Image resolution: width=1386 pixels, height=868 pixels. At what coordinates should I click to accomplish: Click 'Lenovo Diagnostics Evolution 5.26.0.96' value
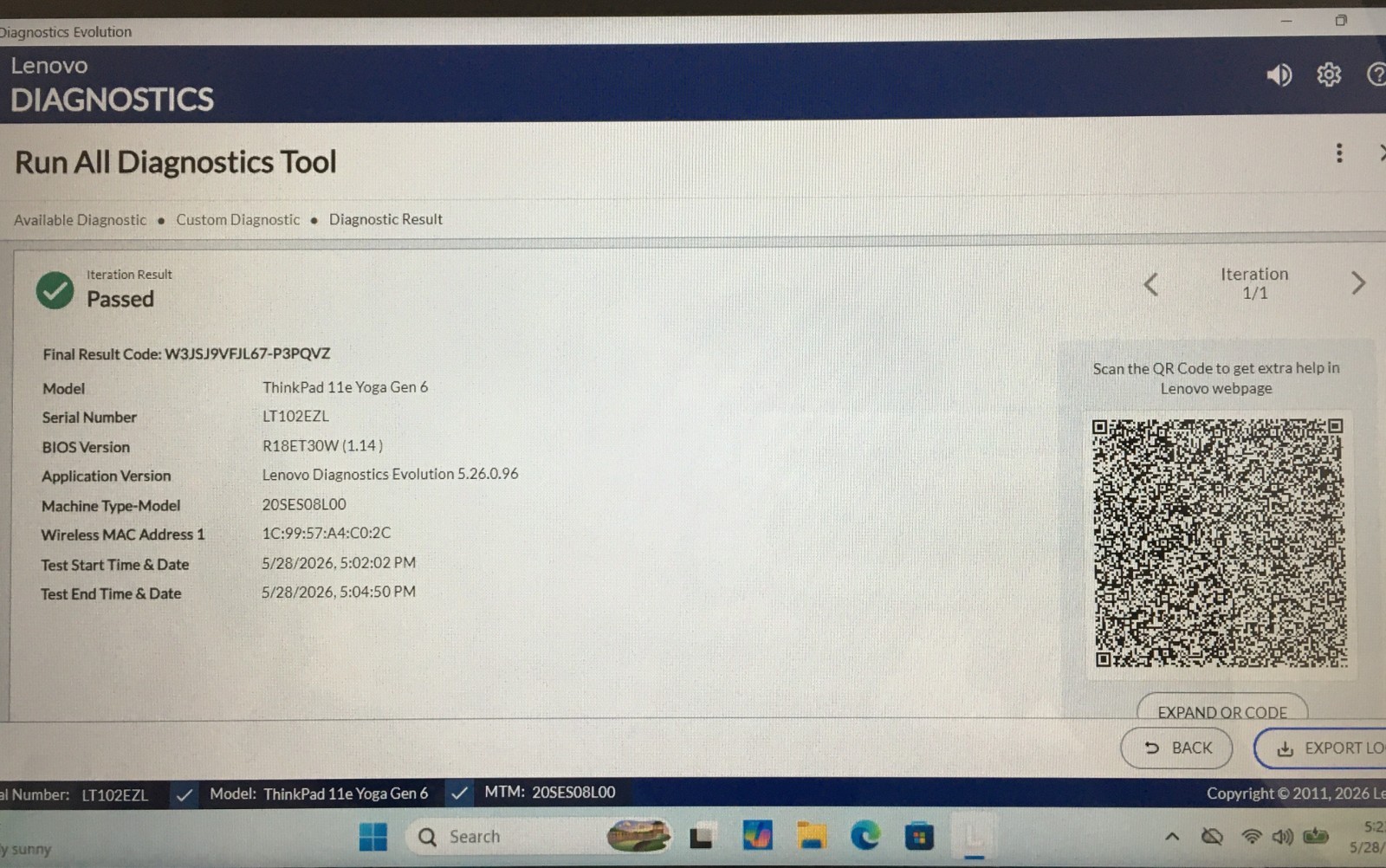pyautogui.click(x=390, y=474)
